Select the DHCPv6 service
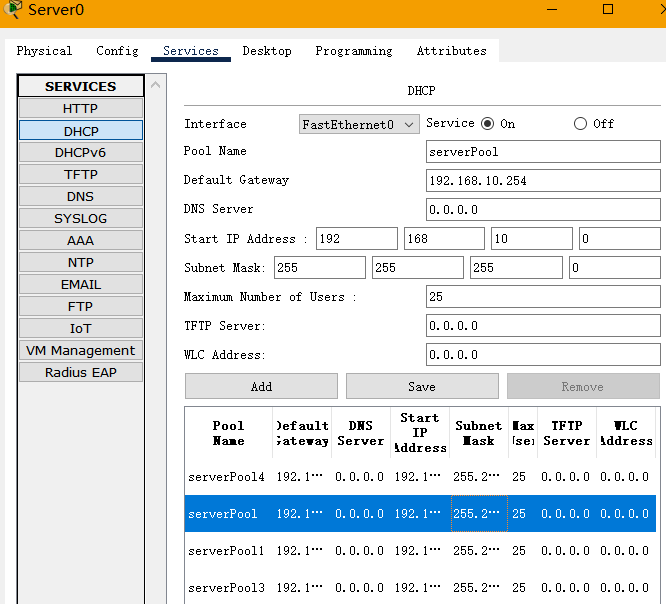The width and height of the screenshot is (666, 604). point(80,153)
